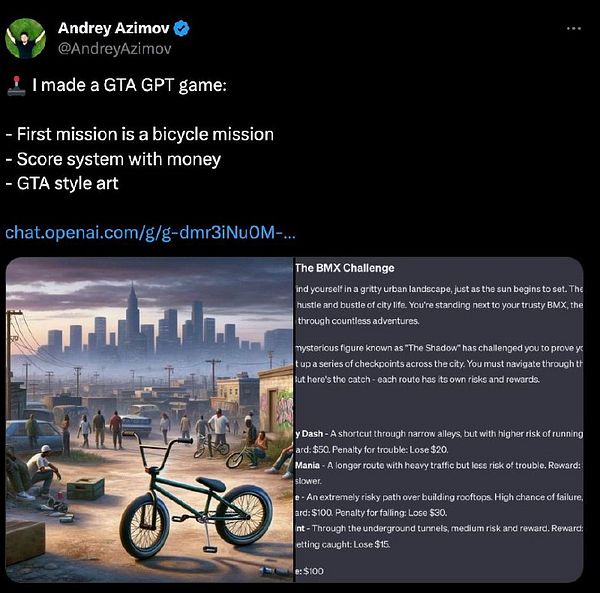Click the 'GTA style art' line

coord(62,184)
